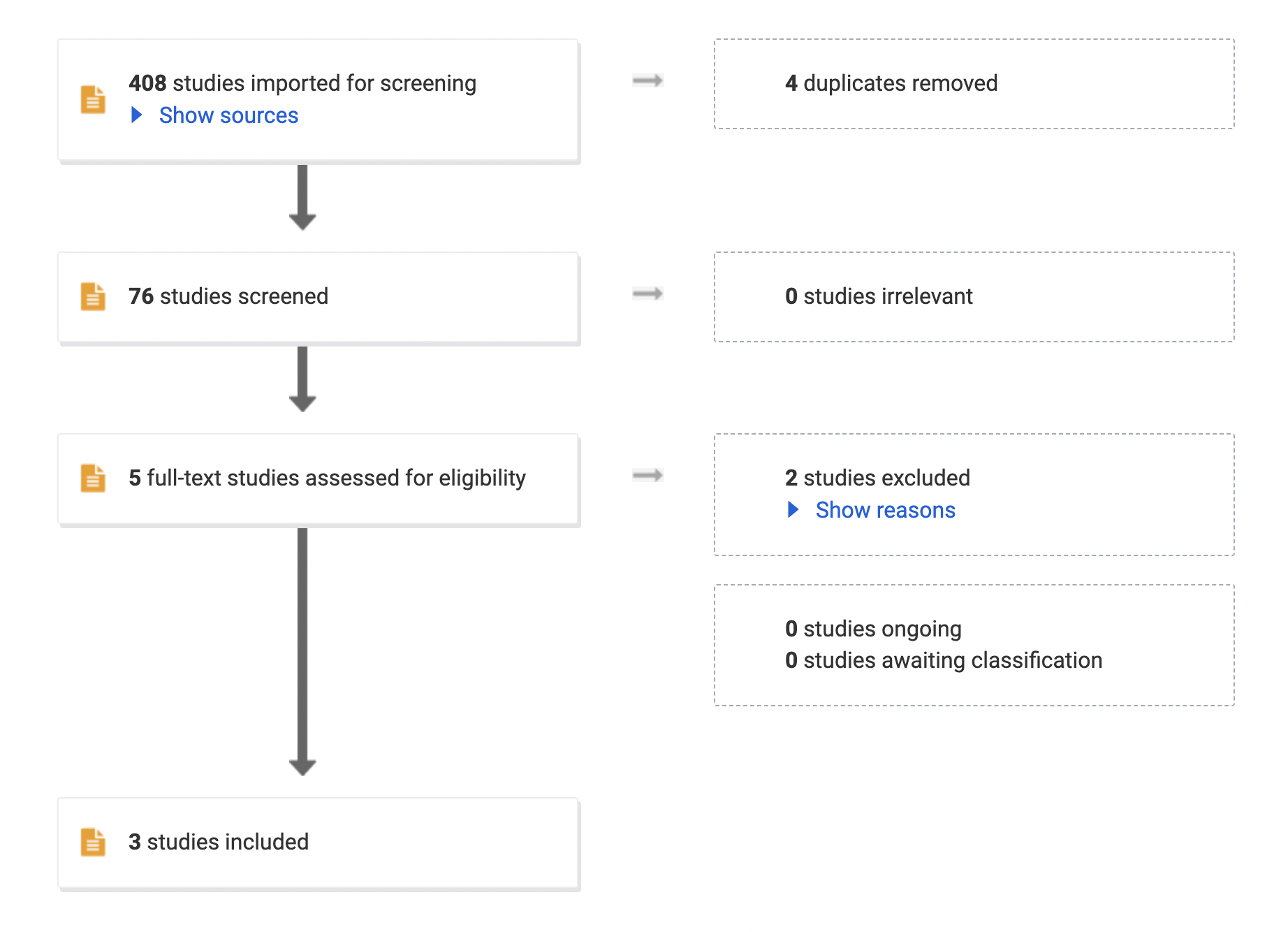The width and height of the screenshot is (1288, 932).
Task: Click the document icon beside full-text studies assessed
Action: point(93,478)
